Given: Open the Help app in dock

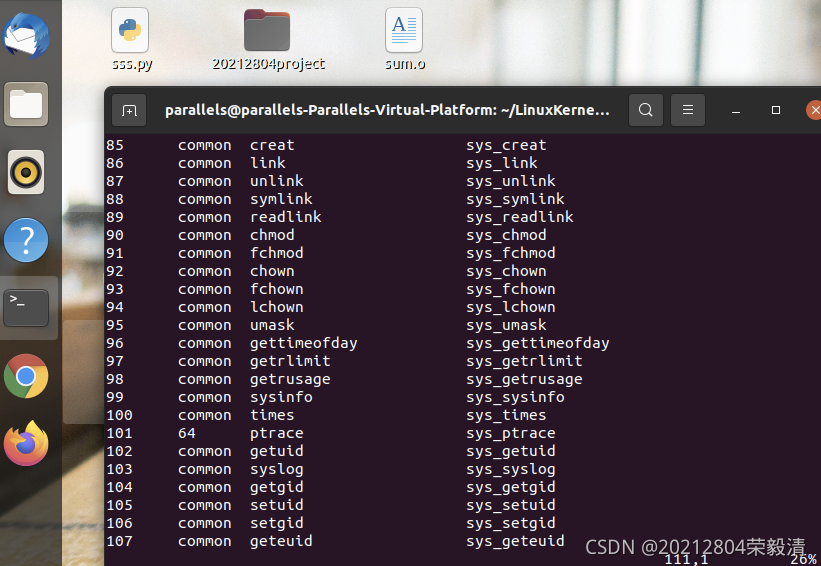Looking at the screenshot, I should tap(26, 240).
